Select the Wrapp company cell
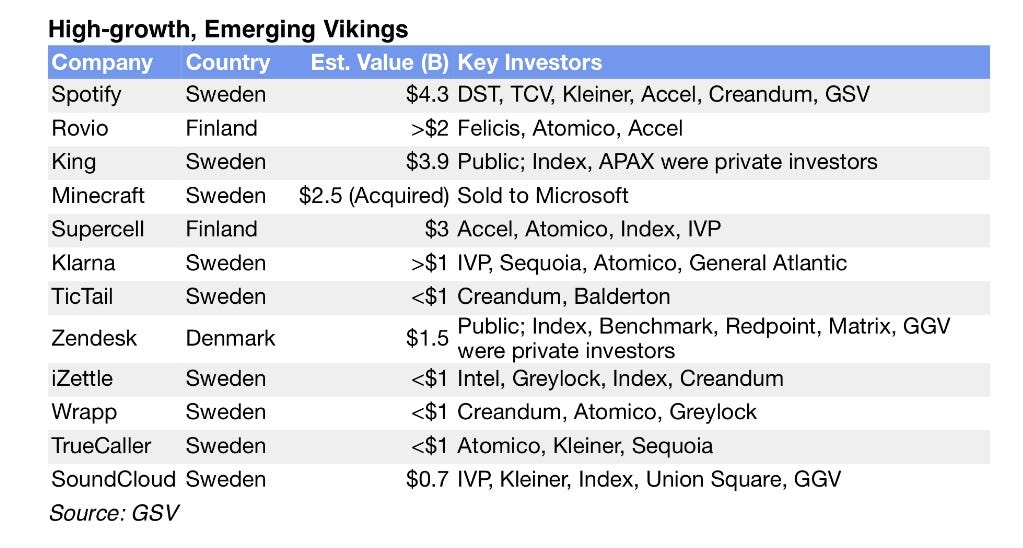This screenshot has height=548, width=1023. [82, 412]
